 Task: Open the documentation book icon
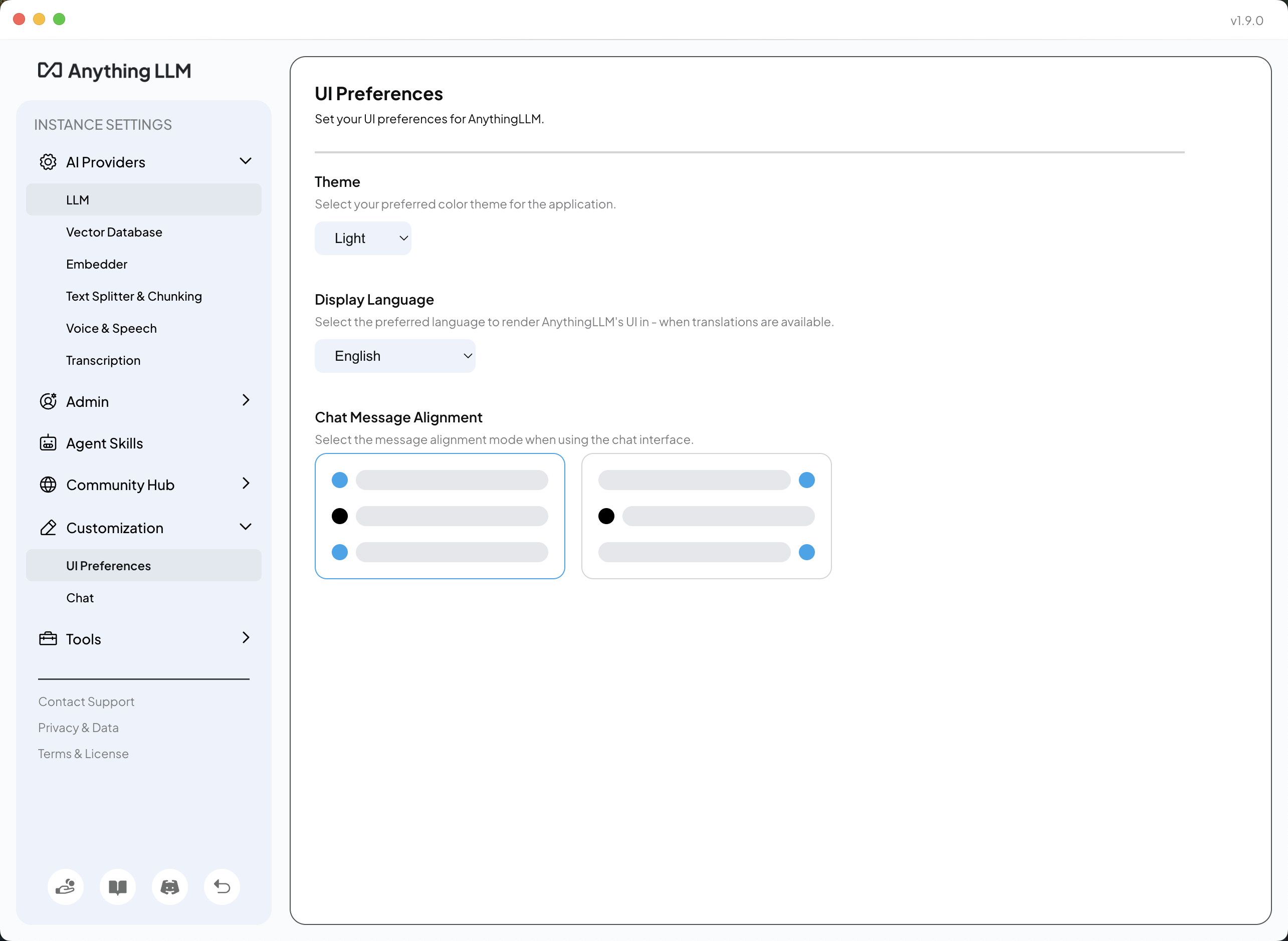pos(117,887)
